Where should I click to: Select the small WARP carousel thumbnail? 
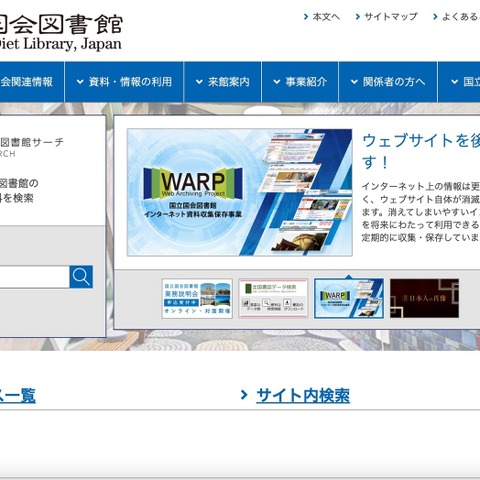click(349, 298)
